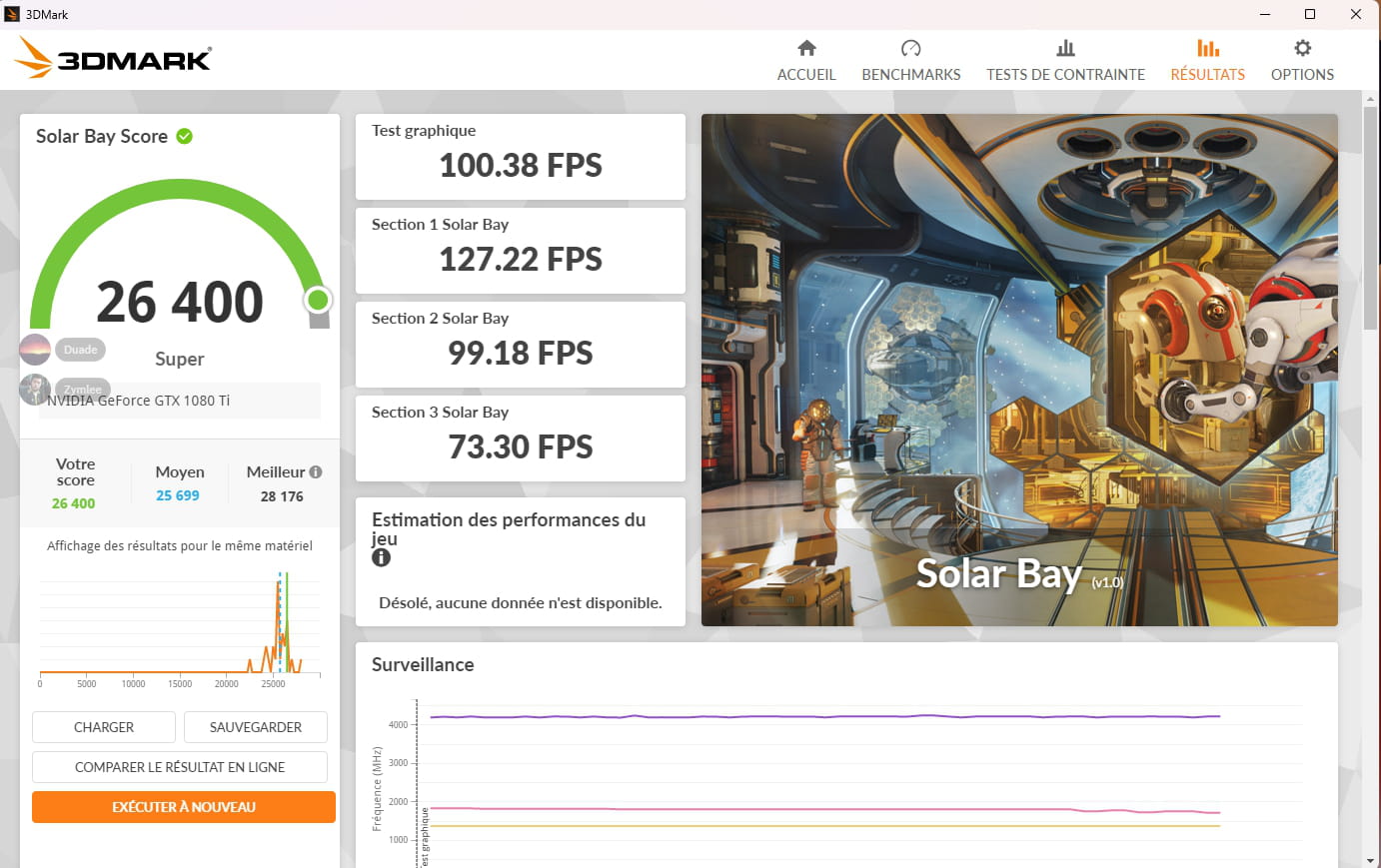Click the Benchmarks gauge icon
The image size is (1381, 868).
(910, 48)
